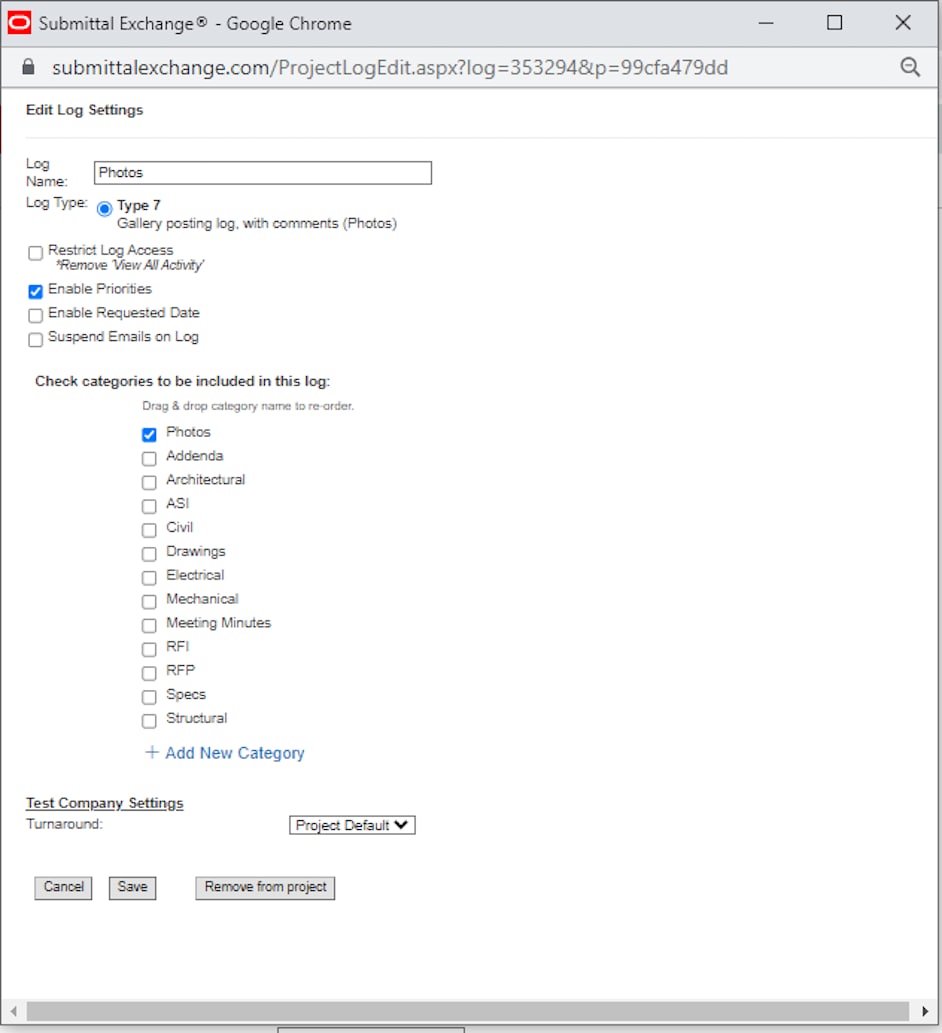Screen dimensions: 942x1033
Task: Click the Meeting Minutes category name
Action: [218, 623]
